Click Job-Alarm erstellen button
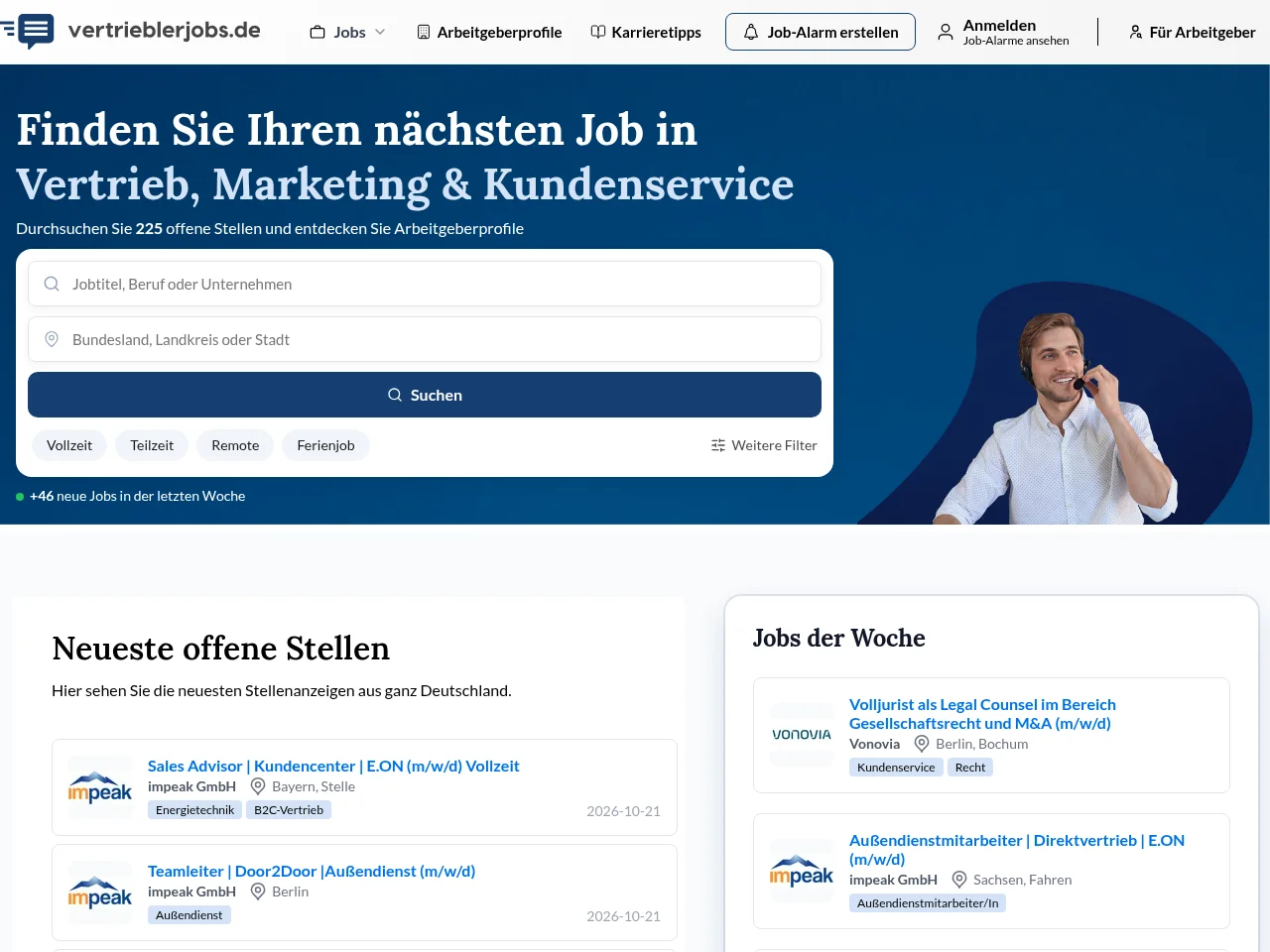 [821, 32]
